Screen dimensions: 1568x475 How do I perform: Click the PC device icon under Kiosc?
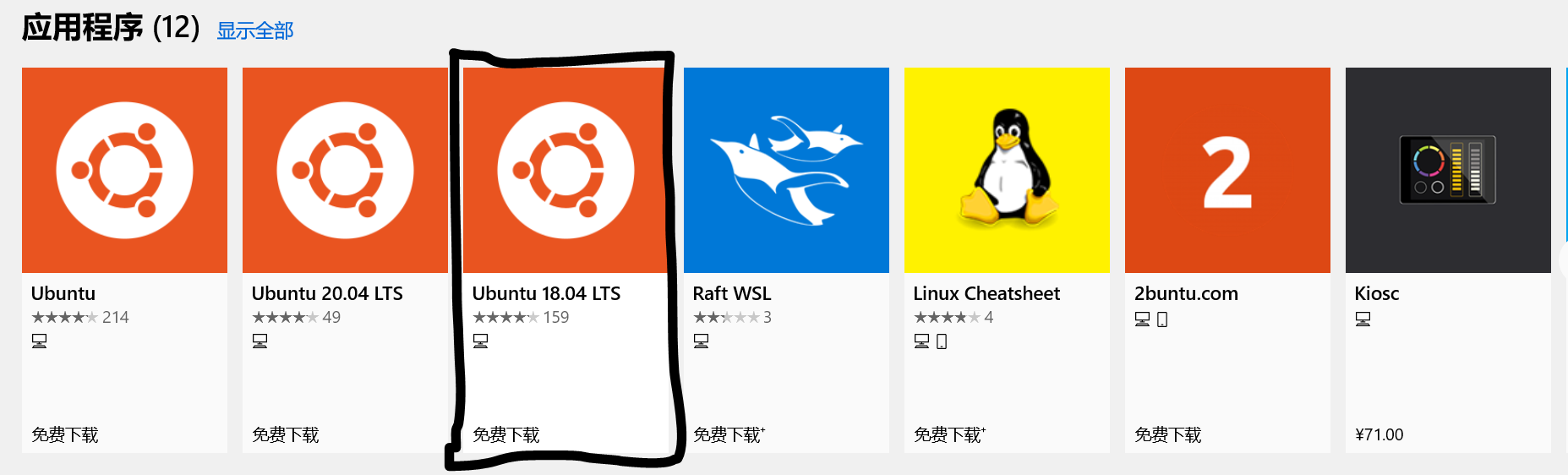pos(1363,319)
